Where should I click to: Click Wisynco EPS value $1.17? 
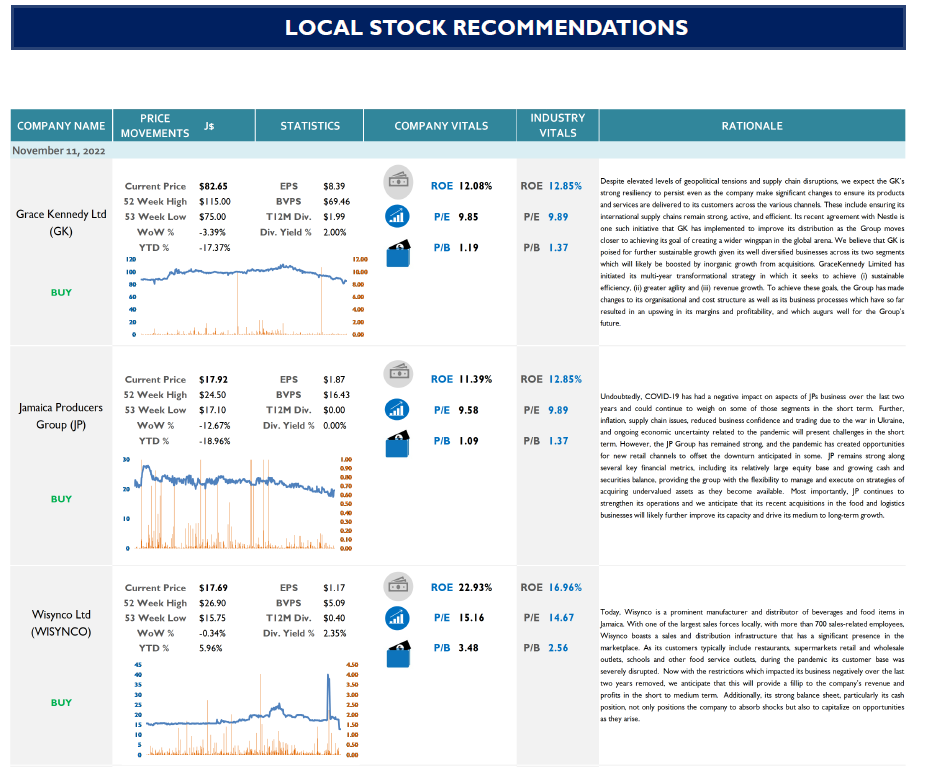pos(334,588)
